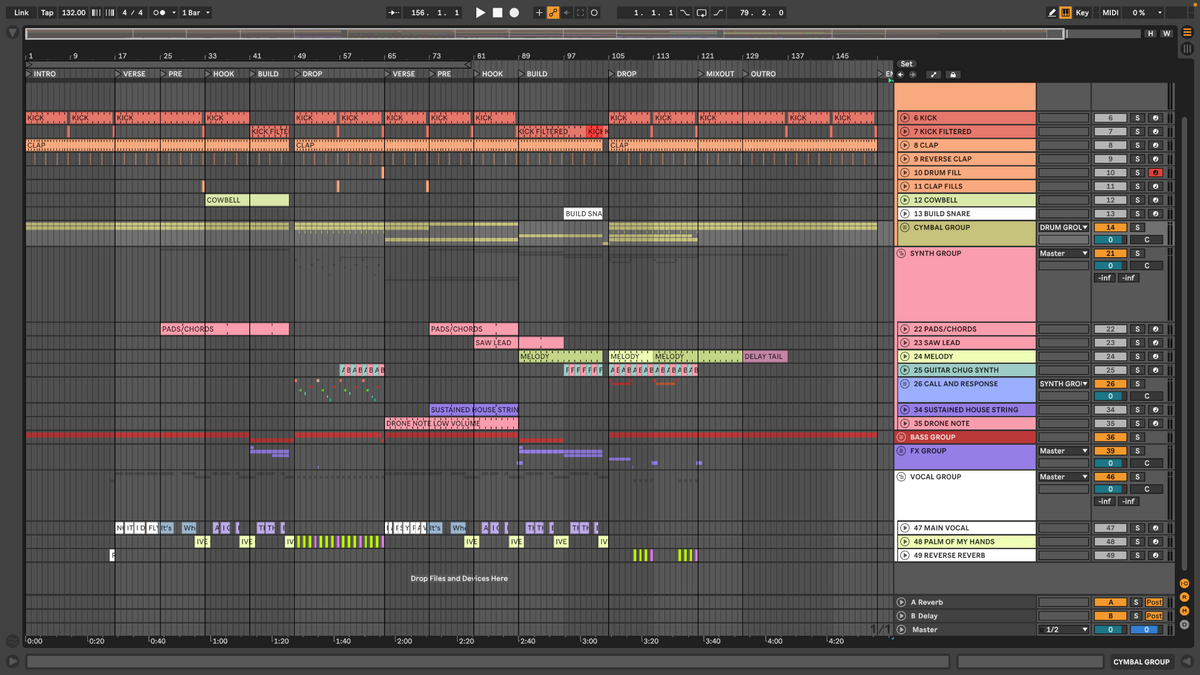
Task: Disable track activator 14 for CYMBAL GROUP
Action: (1109, 228)
